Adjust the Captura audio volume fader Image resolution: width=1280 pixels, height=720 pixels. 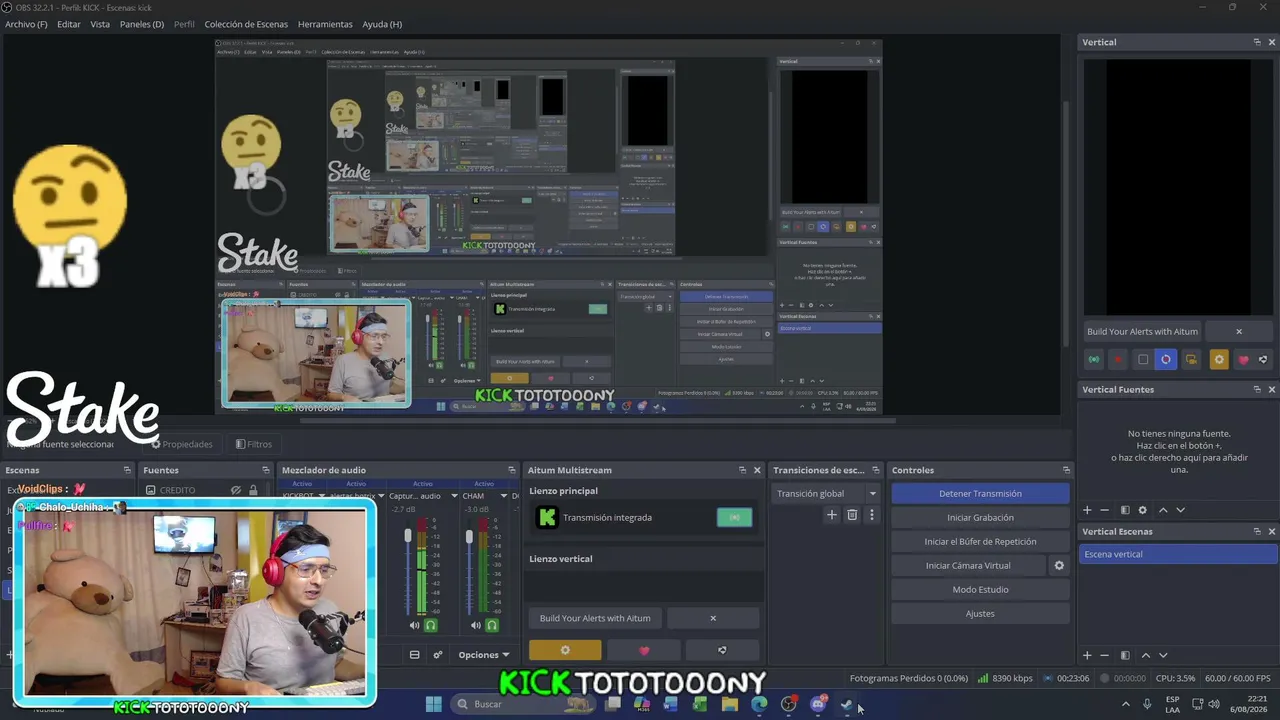click(x=408, y=537)
